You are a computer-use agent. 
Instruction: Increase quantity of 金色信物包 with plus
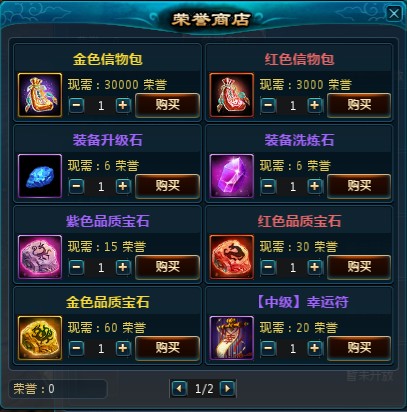(123, 105)
